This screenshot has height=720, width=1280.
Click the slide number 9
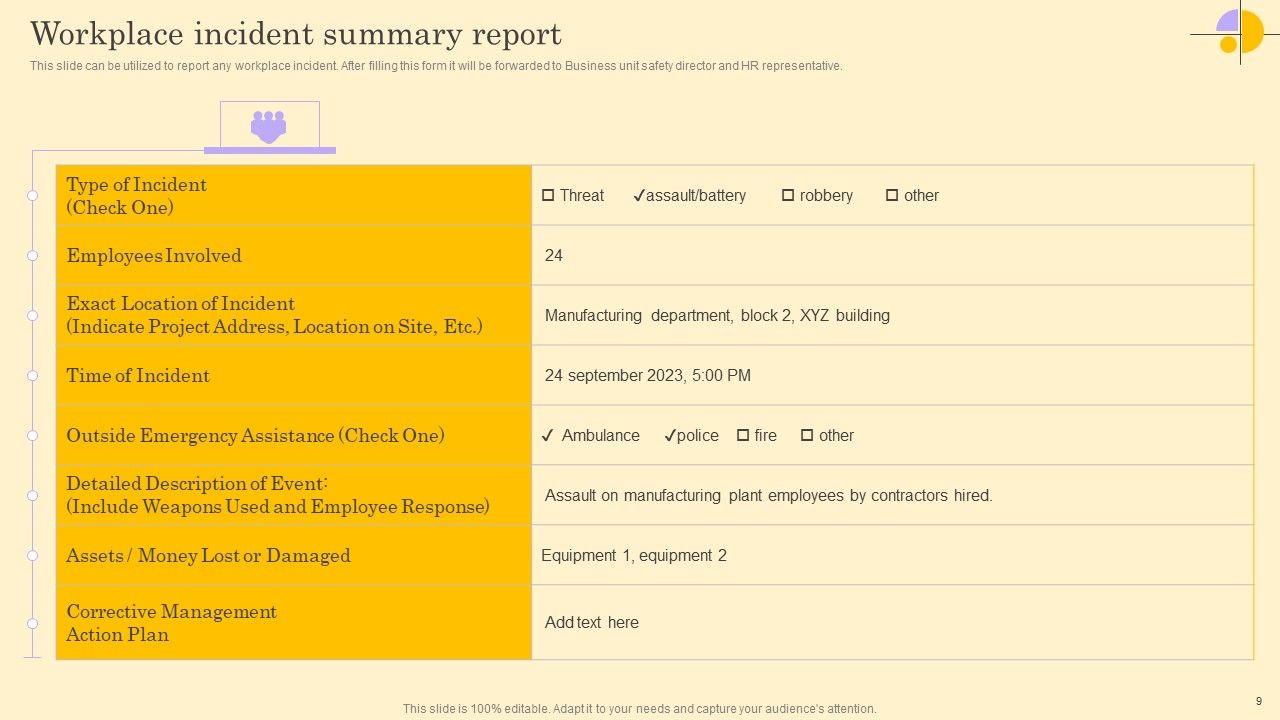[x=1259, y=701]
